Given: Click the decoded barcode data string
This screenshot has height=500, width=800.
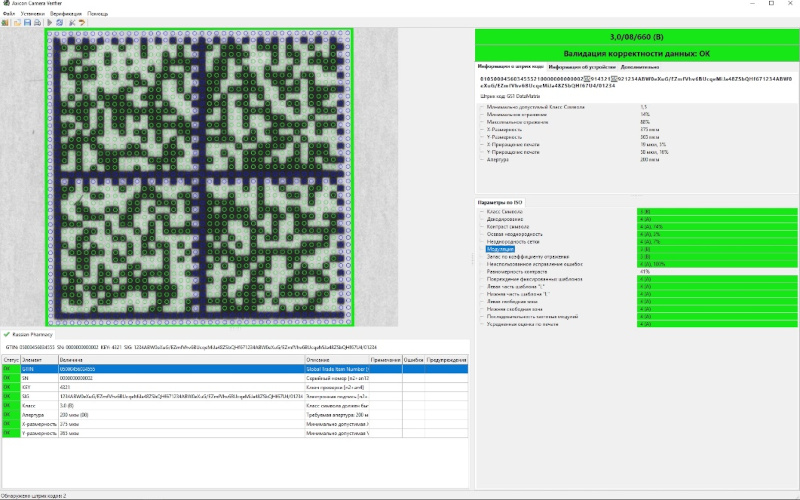Looking at the screenshot, I should click(x=636, y=82).
